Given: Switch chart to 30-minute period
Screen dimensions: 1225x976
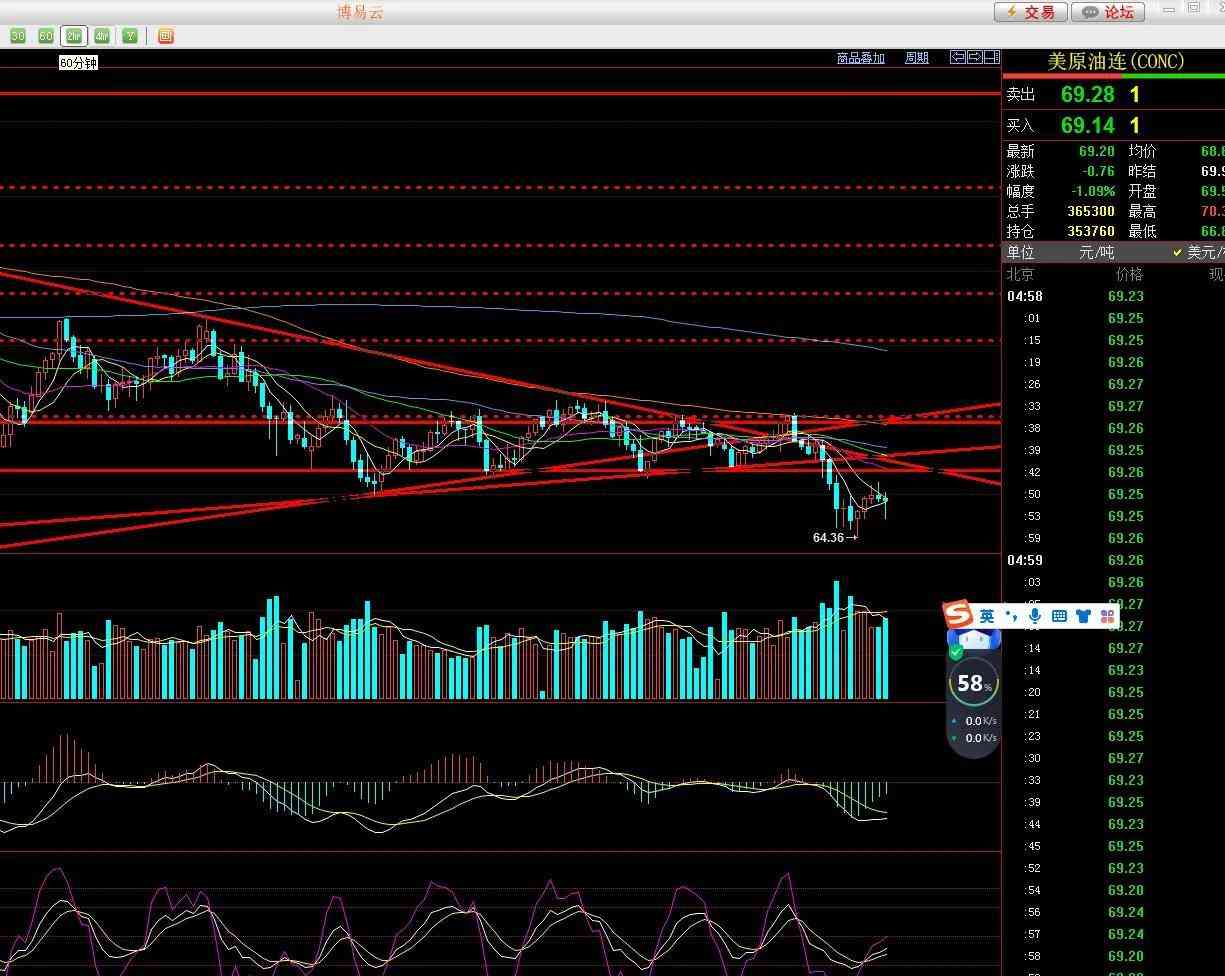Looking at the screenshot, I should (x=18, y=36).
